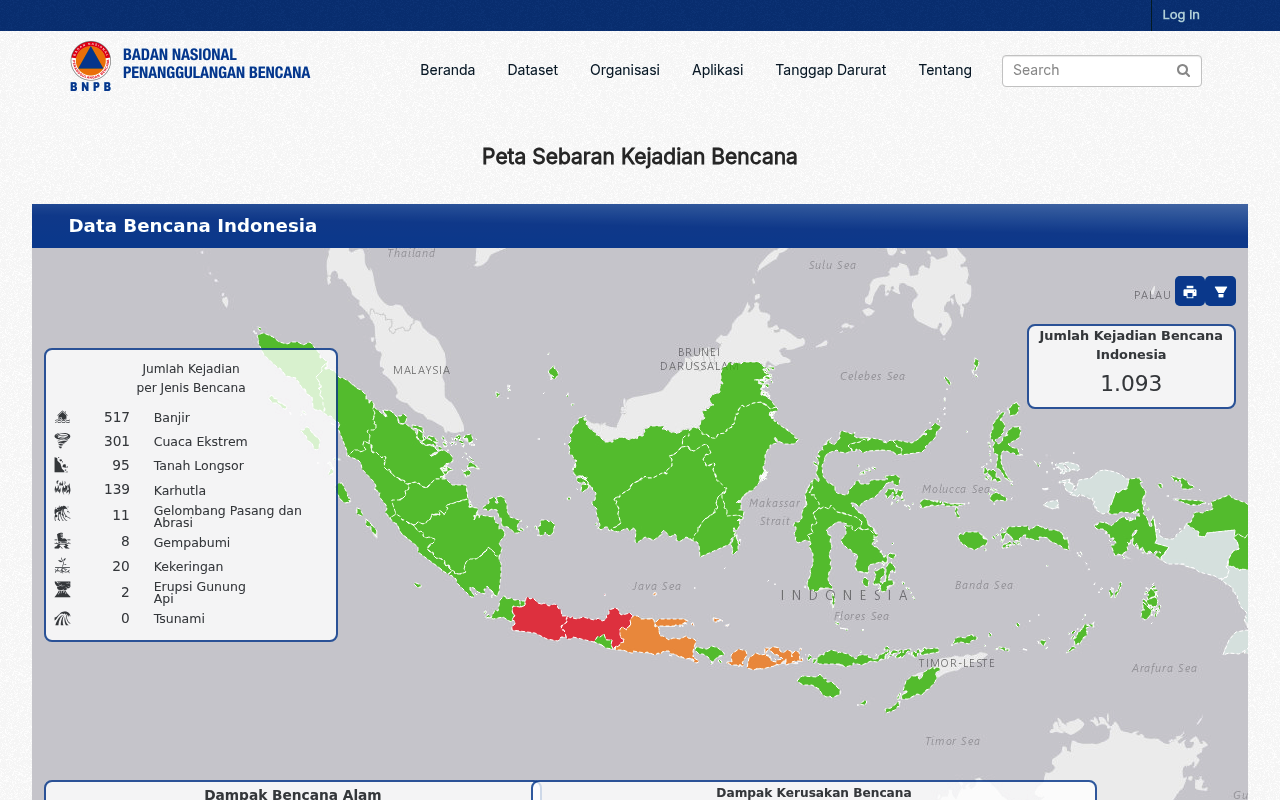1280x800 pixels.
Task: Click the print map icon
Action: 1190,291
